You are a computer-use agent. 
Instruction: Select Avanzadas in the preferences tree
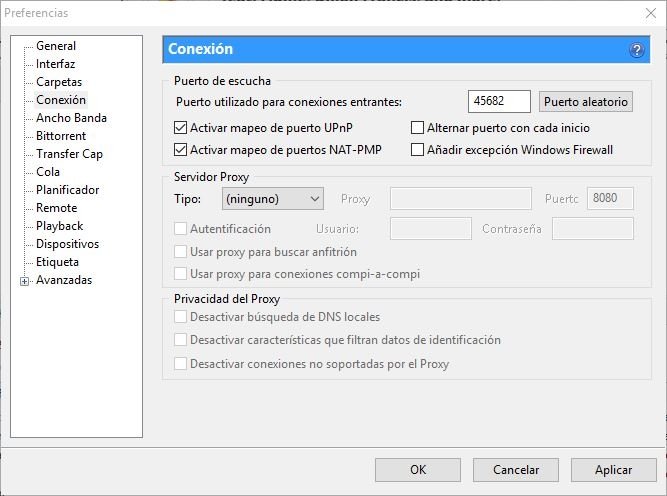pos(64,280)
